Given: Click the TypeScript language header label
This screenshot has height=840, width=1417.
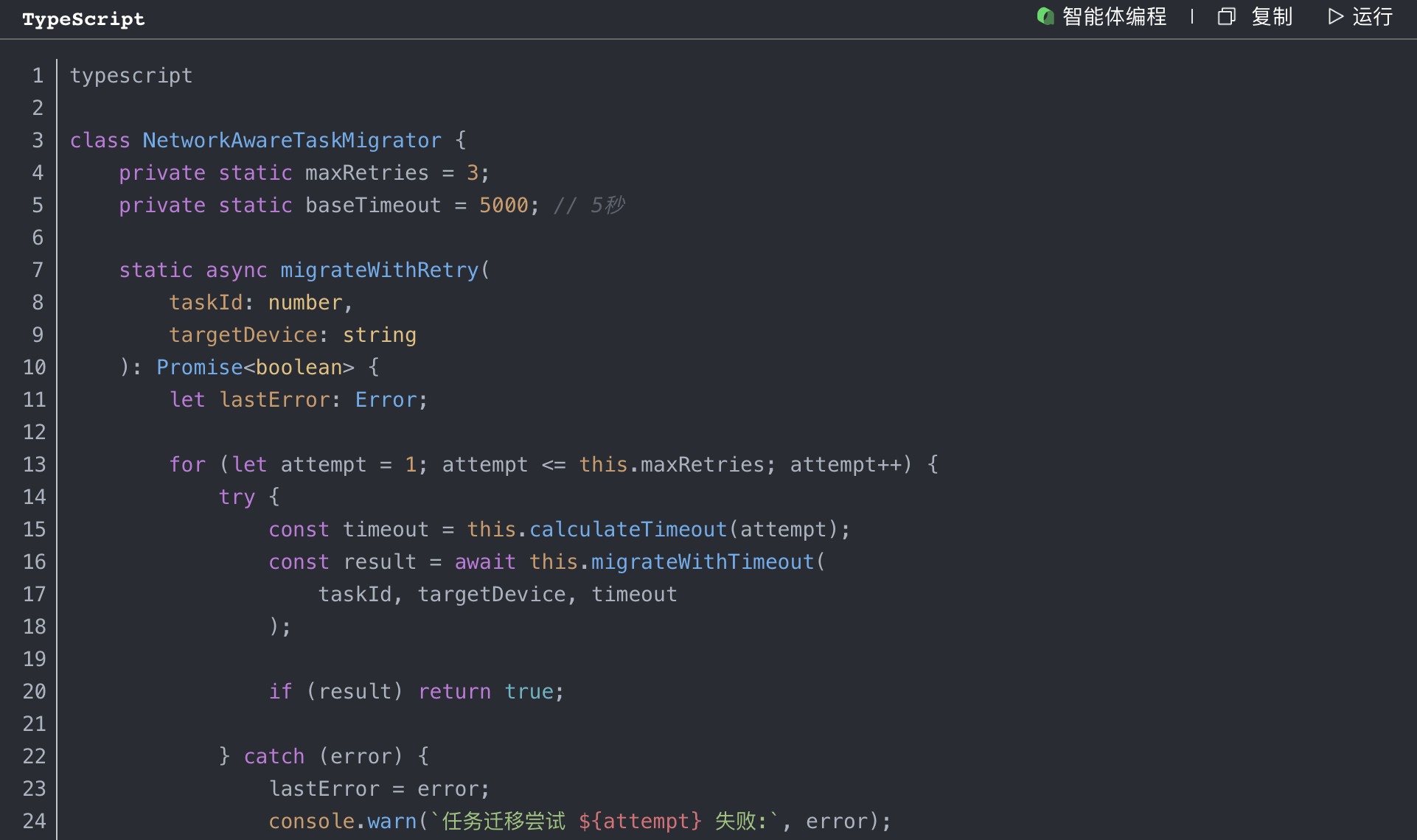Looking at the screenshot, I should click(x=83, y=19).
